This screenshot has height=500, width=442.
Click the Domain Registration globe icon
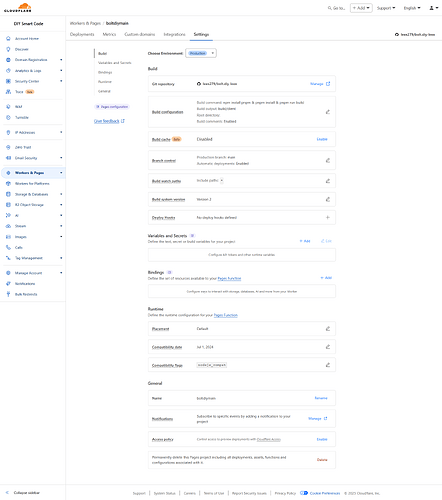click(x=8, y=60)
